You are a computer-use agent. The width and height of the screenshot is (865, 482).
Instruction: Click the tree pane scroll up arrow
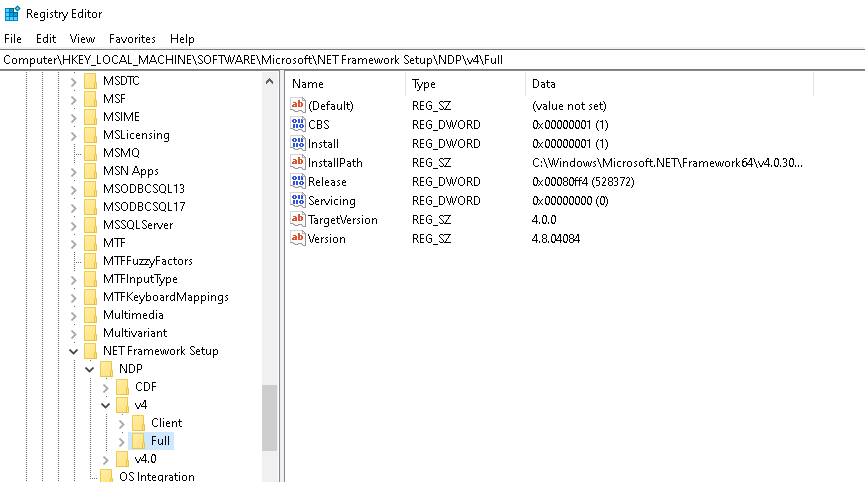[269, 82]
